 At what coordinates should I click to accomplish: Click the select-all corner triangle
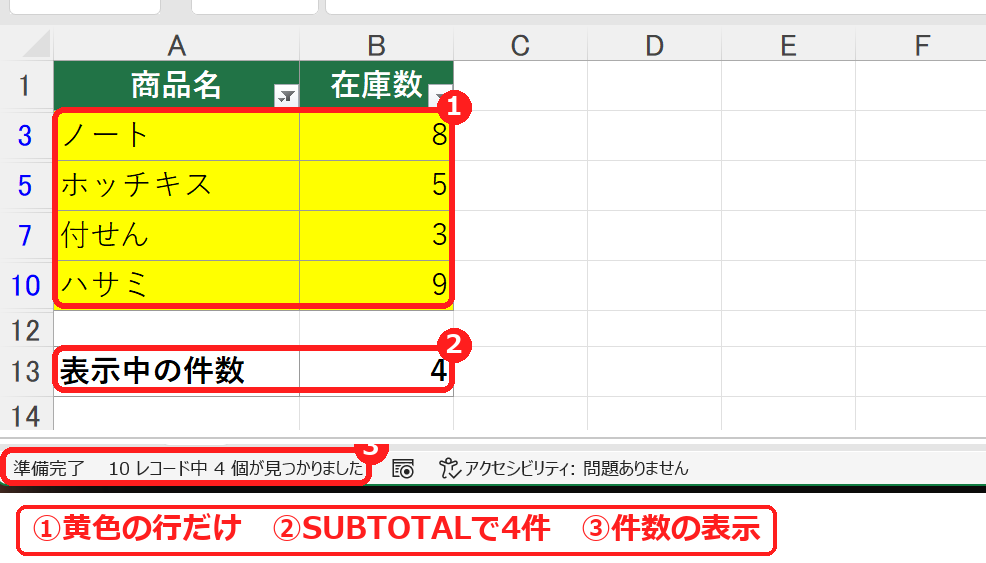tap(35, 45)
